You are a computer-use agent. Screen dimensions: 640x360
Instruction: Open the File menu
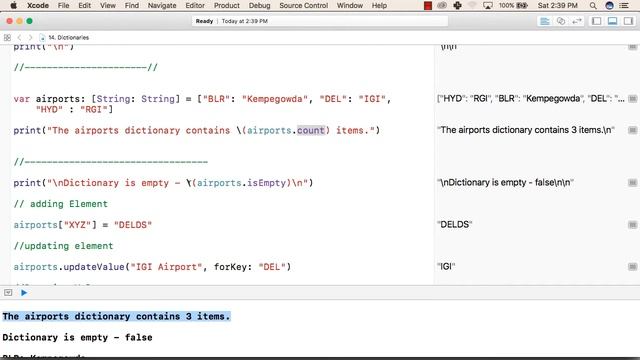click(x=63, y=5)
